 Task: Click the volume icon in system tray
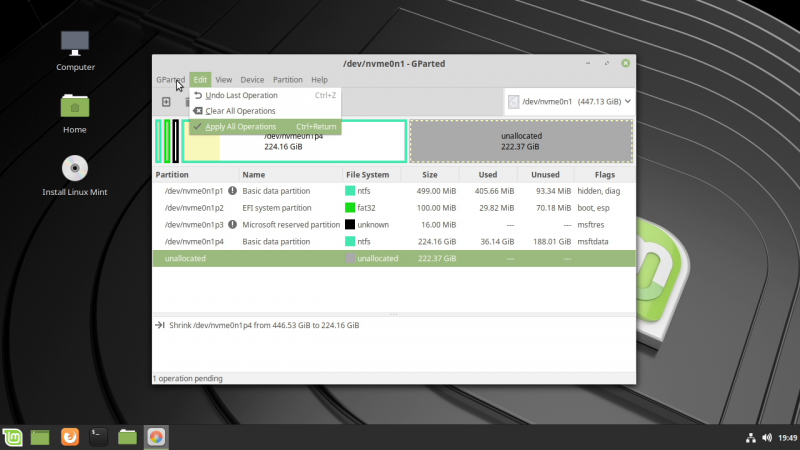[x=767, y=438]
